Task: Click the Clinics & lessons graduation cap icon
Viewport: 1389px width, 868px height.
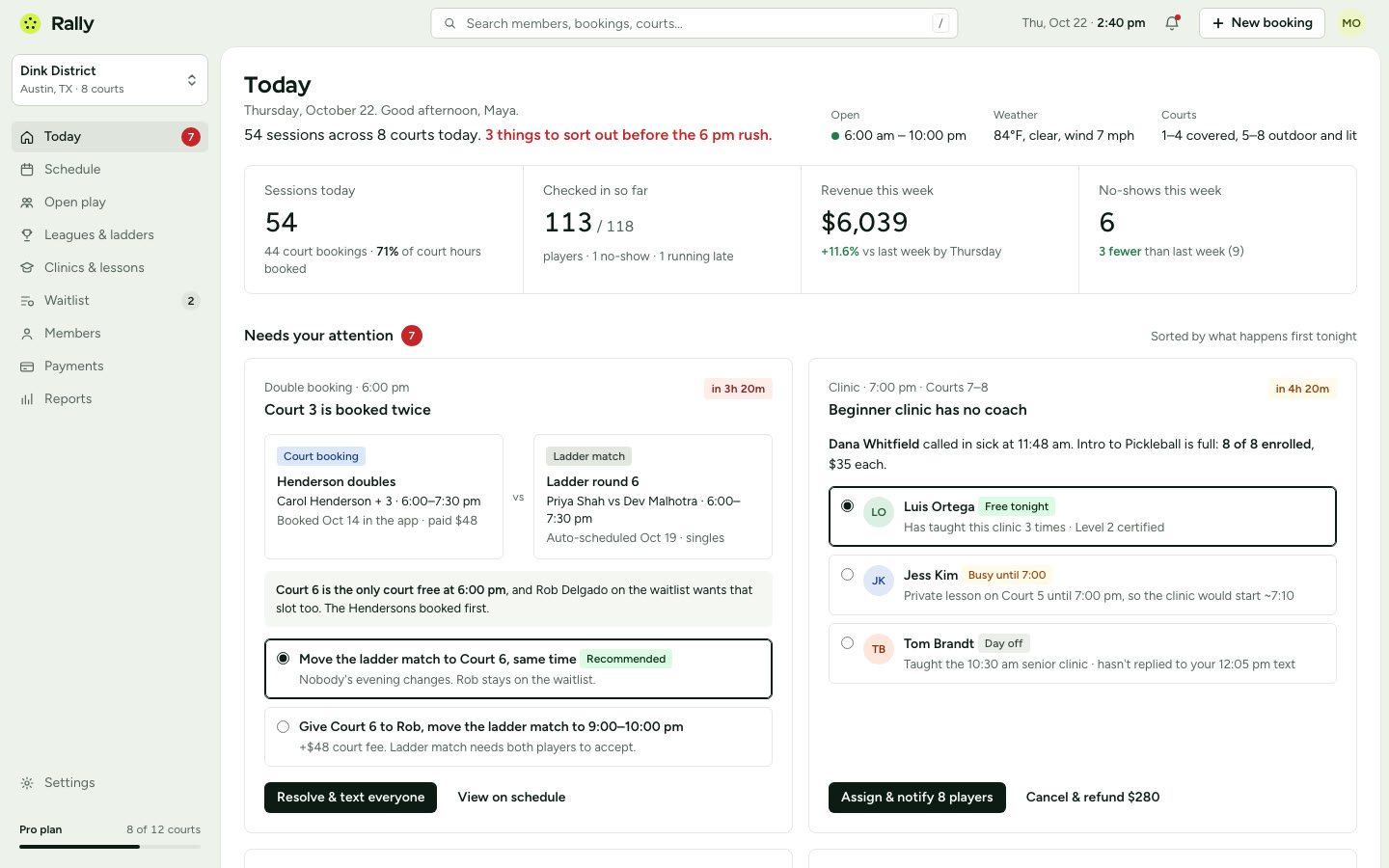Action: coord(27,268)
